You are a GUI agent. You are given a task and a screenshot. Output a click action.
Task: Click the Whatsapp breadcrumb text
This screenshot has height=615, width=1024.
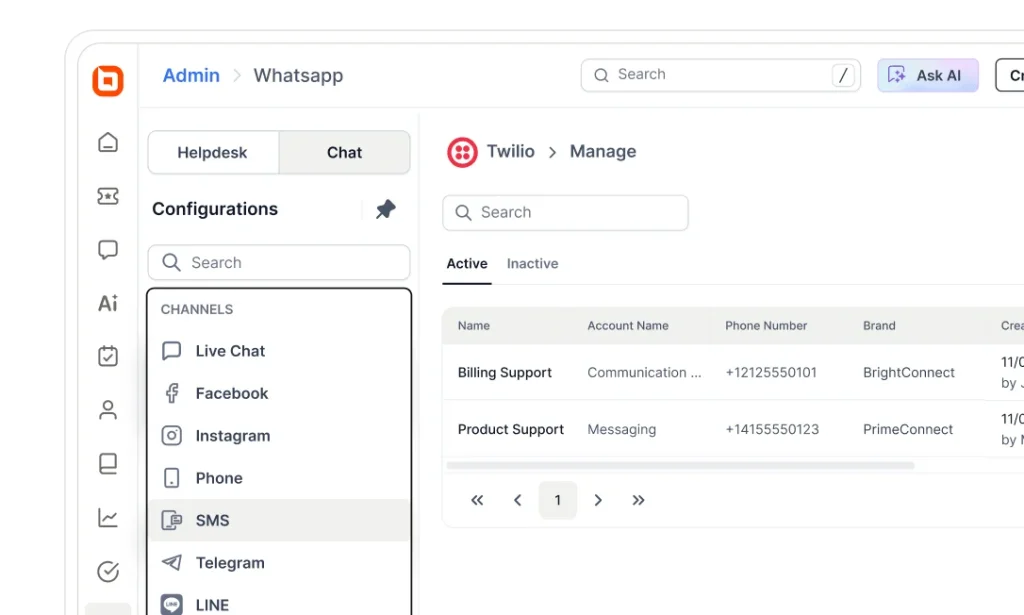[298, 76]
